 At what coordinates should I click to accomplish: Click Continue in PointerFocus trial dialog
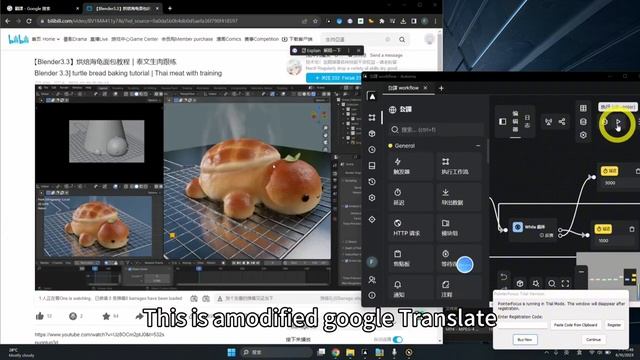pyautogui.click(x=593, y=340)
